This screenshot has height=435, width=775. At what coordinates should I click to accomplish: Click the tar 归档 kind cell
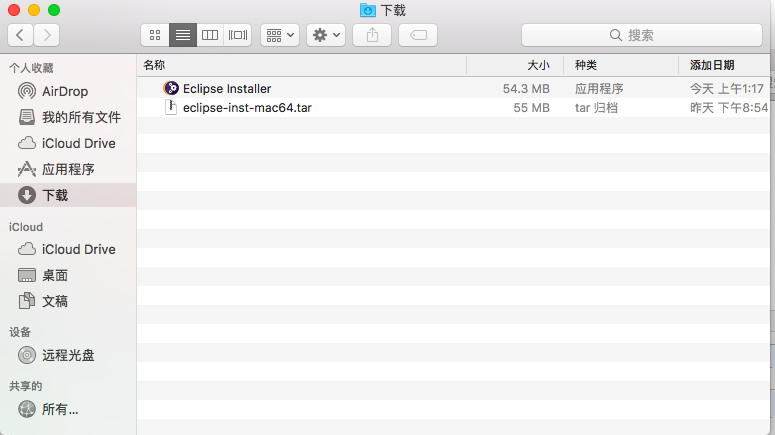point(596,108)
